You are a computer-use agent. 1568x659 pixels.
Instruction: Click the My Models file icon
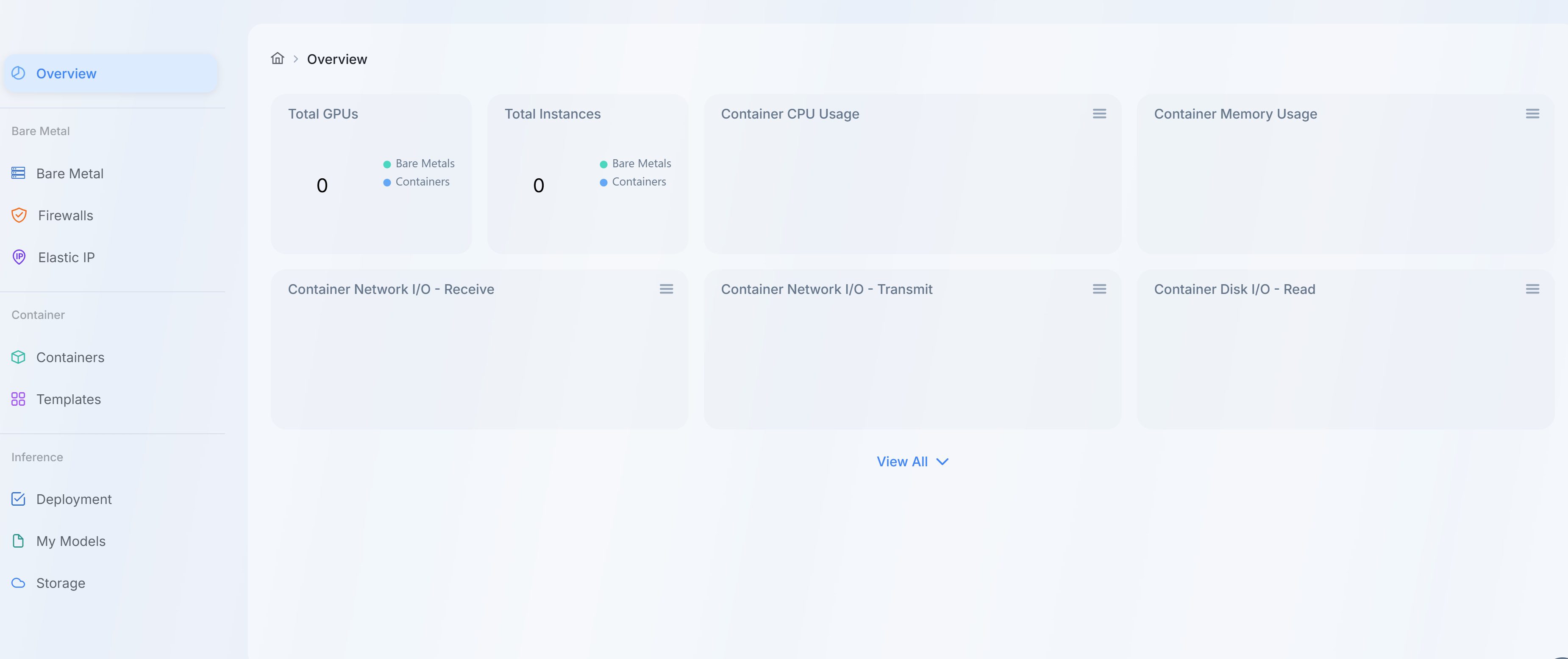click(x=18, y=541)
